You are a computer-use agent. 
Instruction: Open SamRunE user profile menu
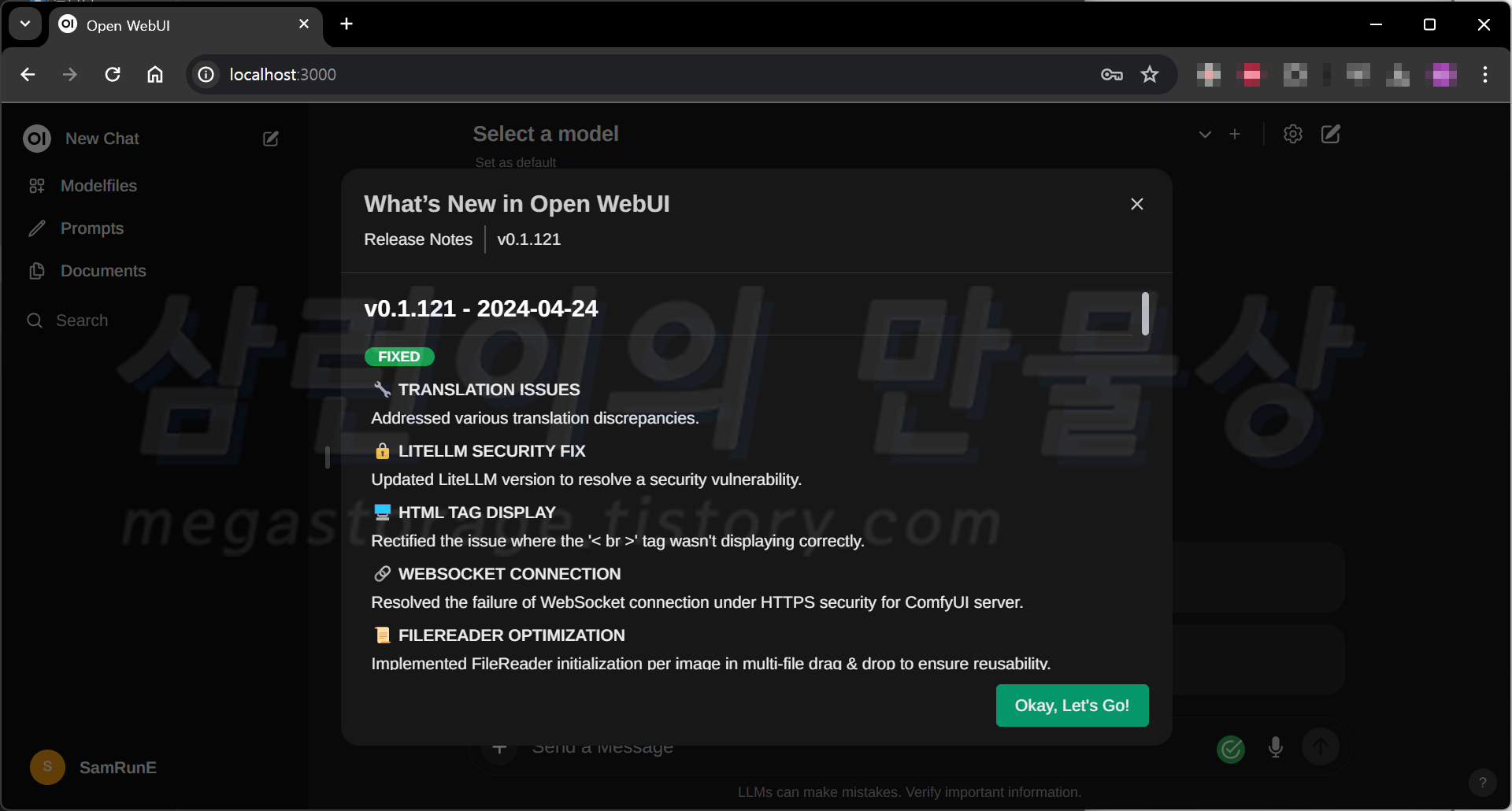tap(117, 768)
